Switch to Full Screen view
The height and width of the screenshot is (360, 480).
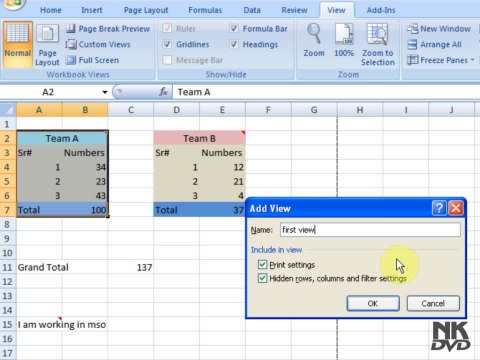point(92,60)
